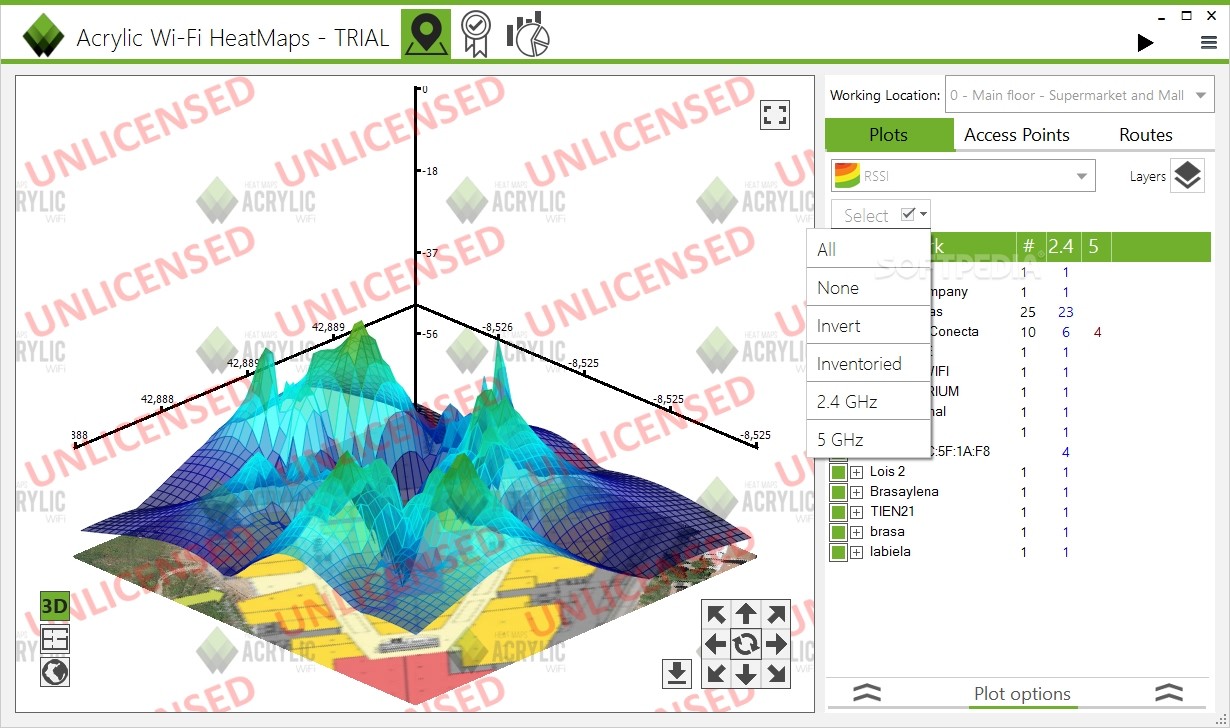Screen dimensions: 1230x728
Task: Choose 2.4 GHz from Select menu
Action: tap(868, 401)
